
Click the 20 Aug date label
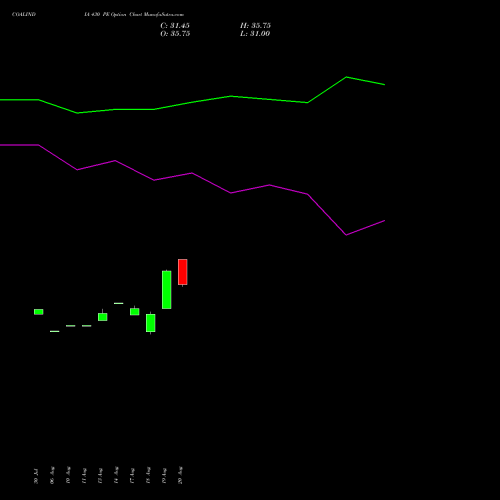(180, 475)
